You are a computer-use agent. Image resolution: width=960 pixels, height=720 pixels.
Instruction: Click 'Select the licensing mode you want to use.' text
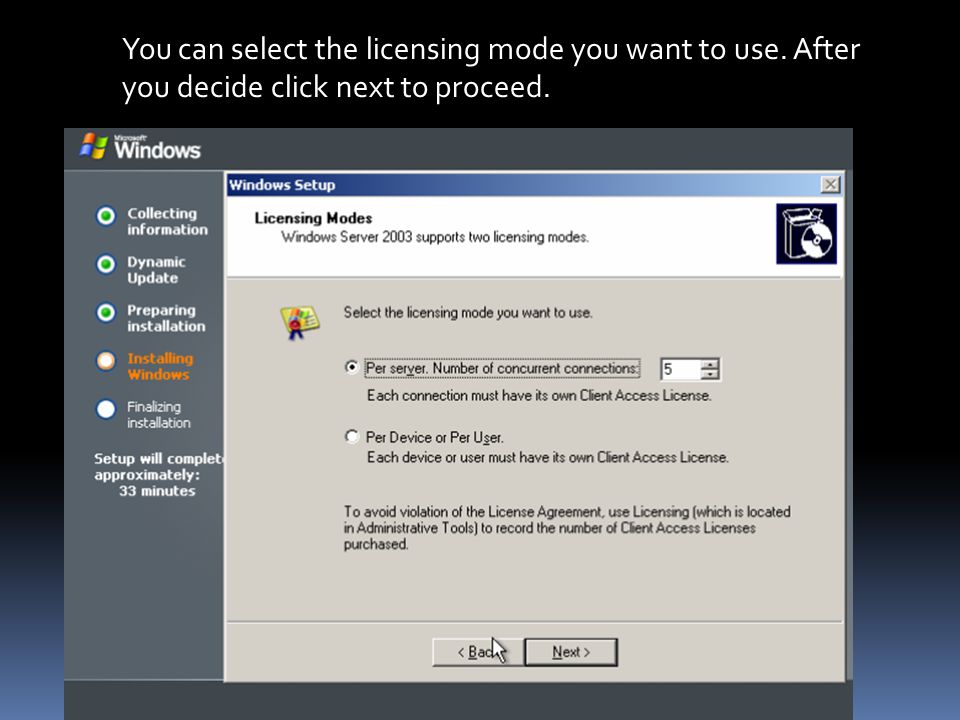(468, 313)
